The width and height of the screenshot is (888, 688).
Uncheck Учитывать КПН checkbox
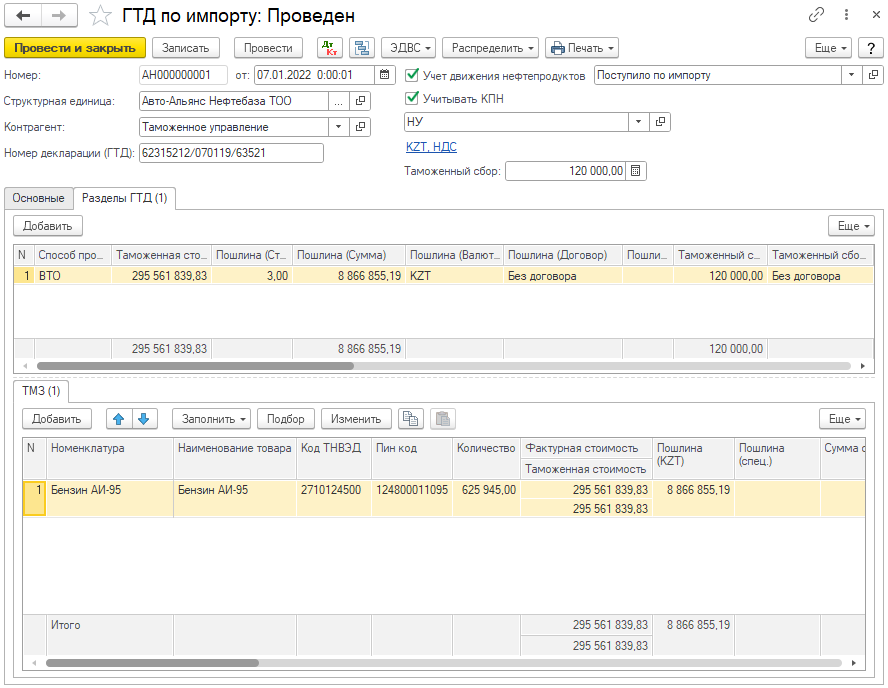coord(414,98)
